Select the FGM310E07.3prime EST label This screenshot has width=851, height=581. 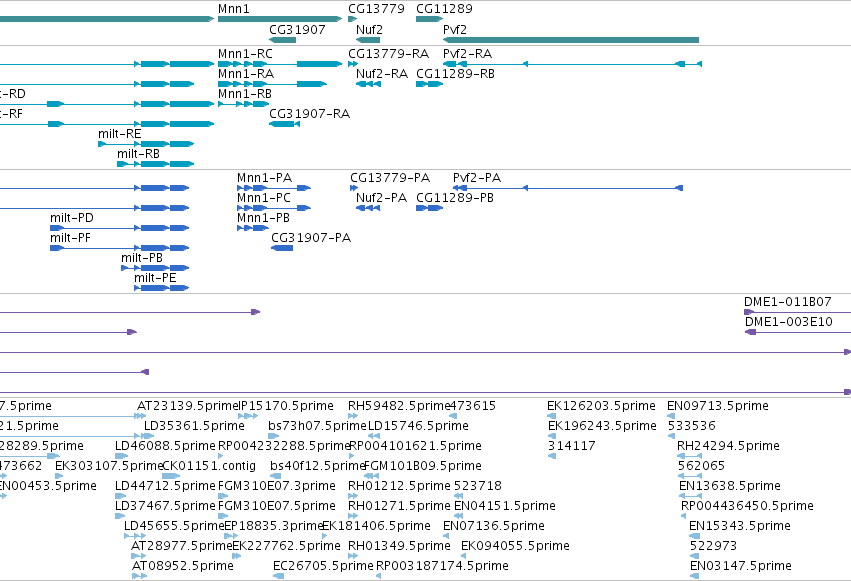pyautogui.click(x=277, y=486)
